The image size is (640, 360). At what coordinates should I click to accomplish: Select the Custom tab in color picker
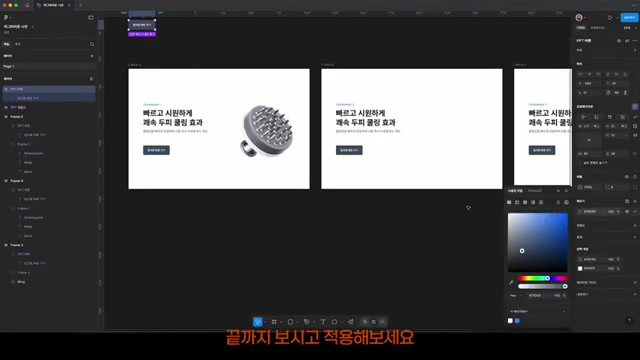[x=515, y=191]
